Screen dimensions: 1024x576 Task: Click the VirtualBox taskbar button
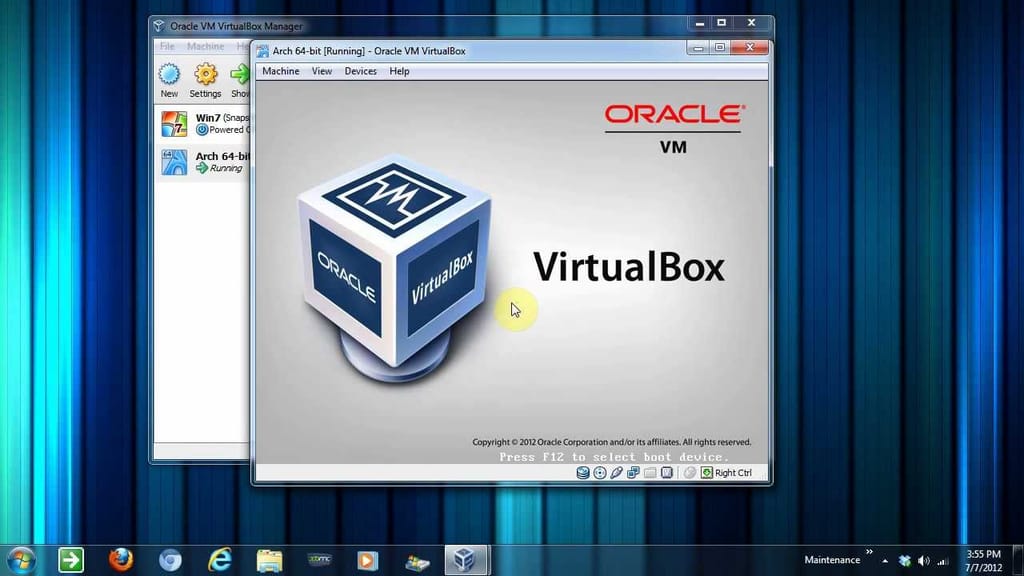466,560
